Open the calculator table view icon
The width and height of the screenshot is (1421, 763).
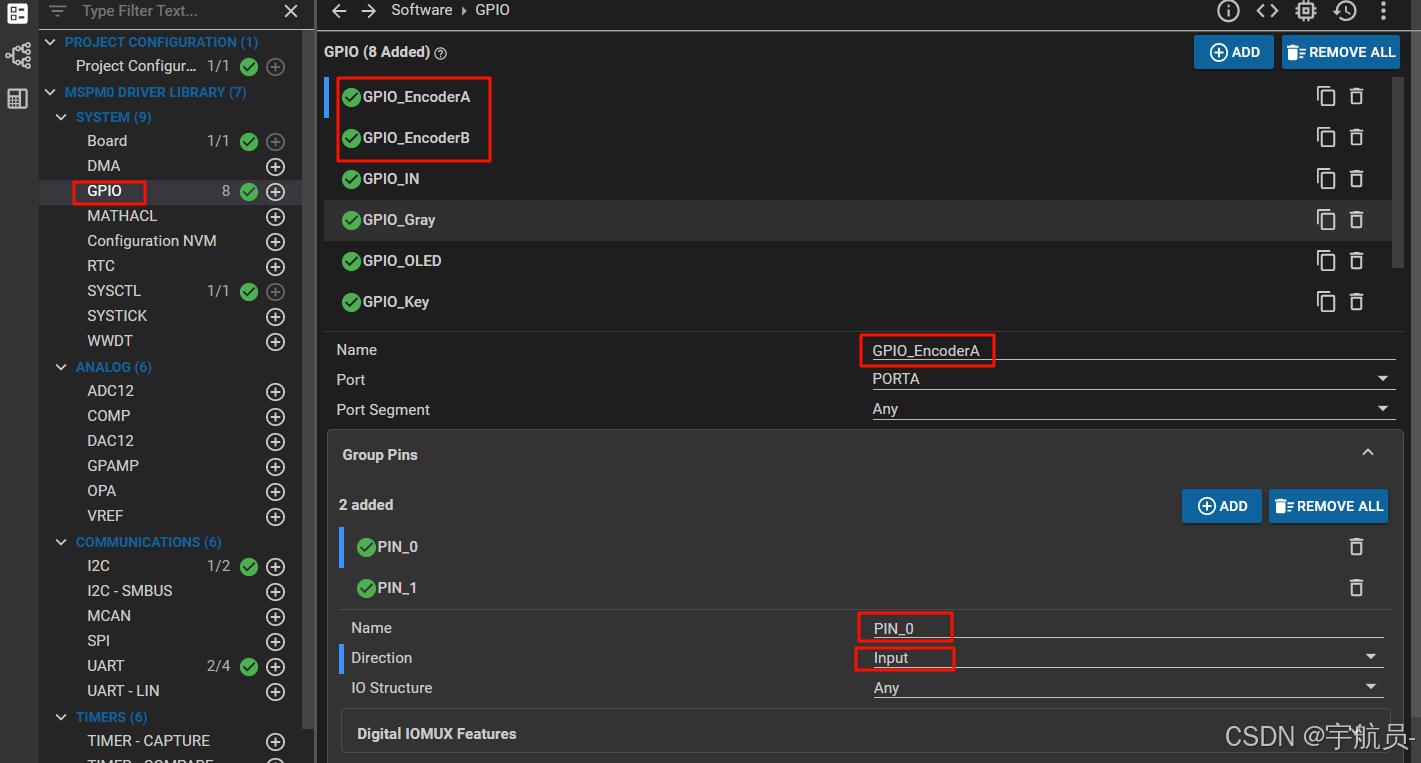[17, 98]
